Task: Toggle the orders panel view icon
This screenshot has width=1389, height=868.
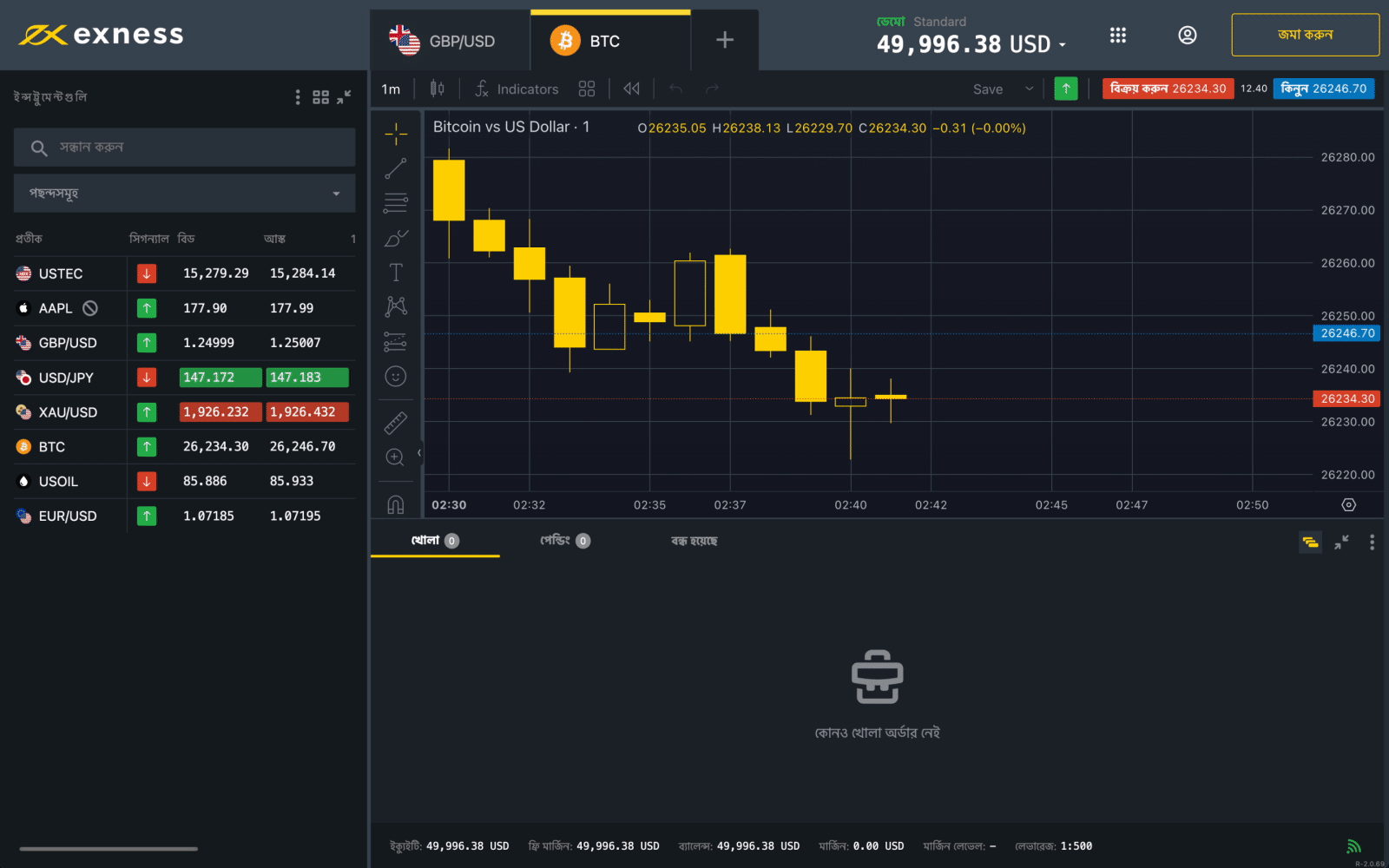Action: tap(1310, 542)
